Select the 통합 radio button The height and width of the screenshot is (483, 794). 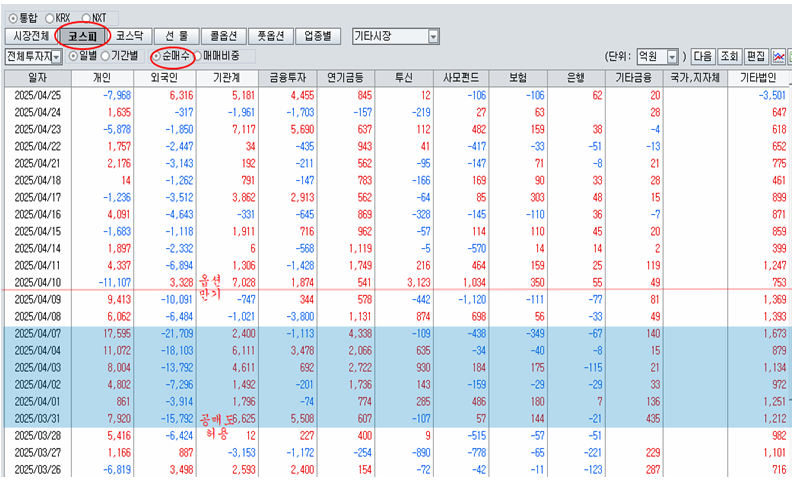click(x=12, y=18)
